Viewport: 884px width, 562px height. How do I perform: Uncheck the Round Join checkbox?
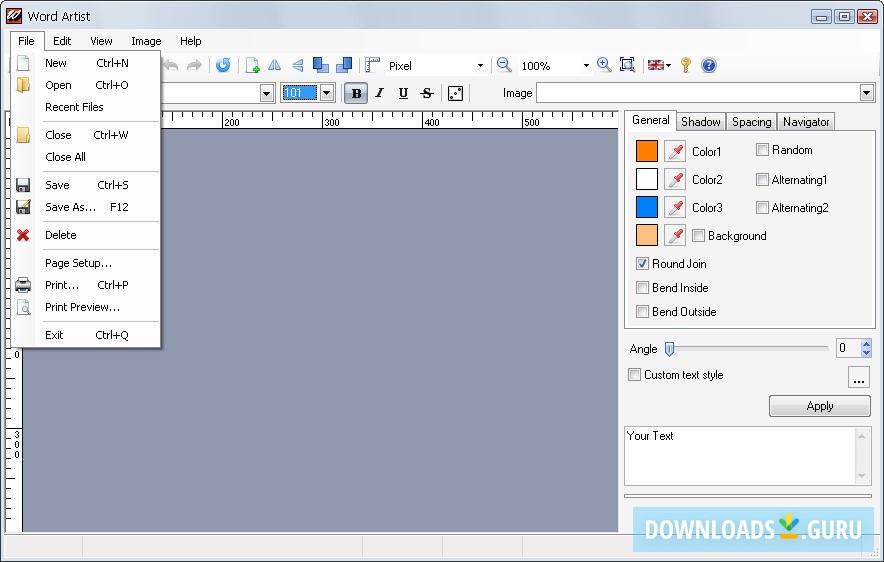click(642, 263)
